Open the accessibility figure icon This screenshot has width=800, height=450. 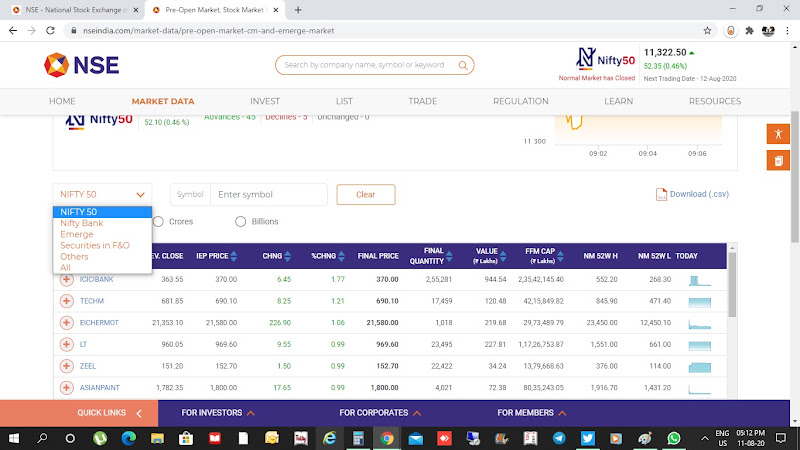tap(778, 134)
